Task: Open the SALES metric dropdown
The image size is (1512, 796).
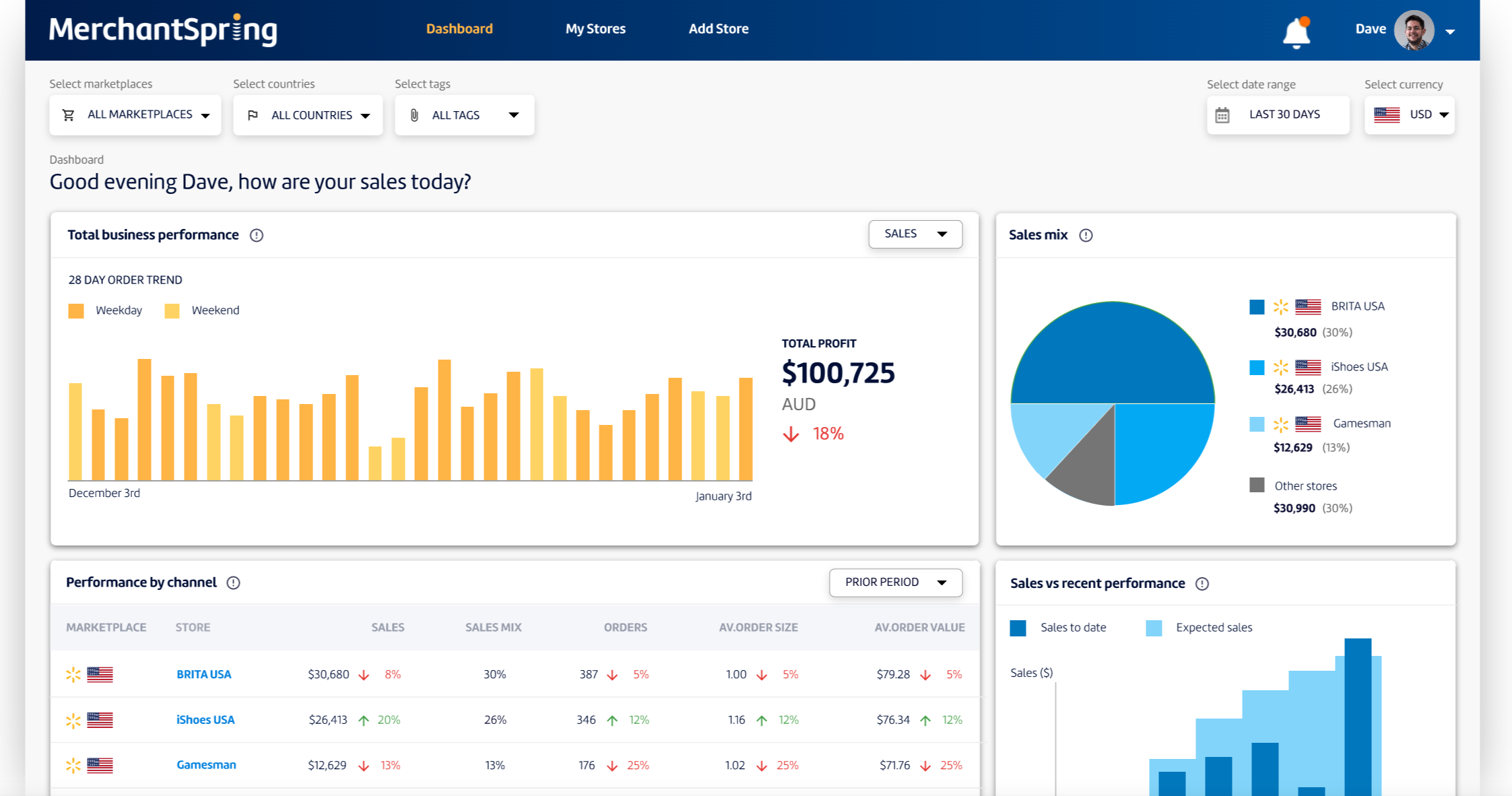Action: pos(915,234)
